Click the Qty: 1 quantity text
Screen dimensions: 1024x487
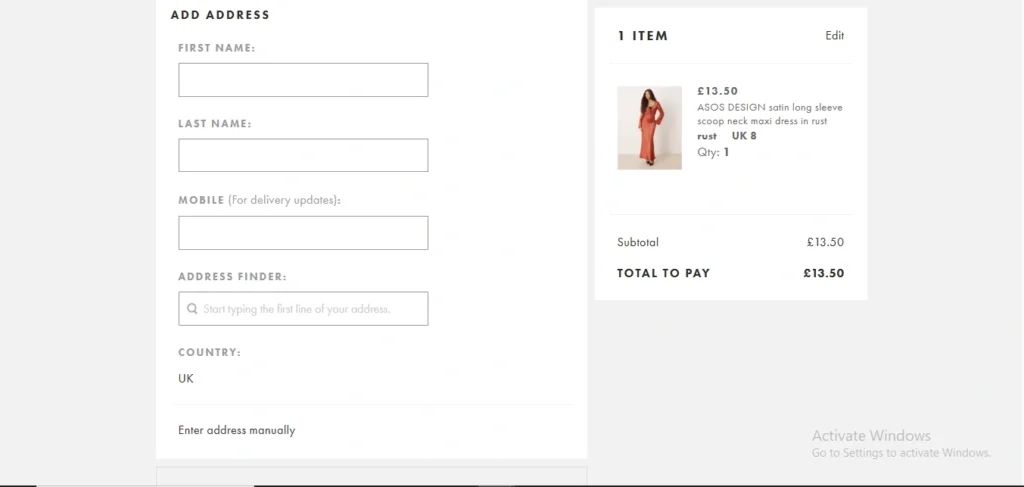point(713,152)
